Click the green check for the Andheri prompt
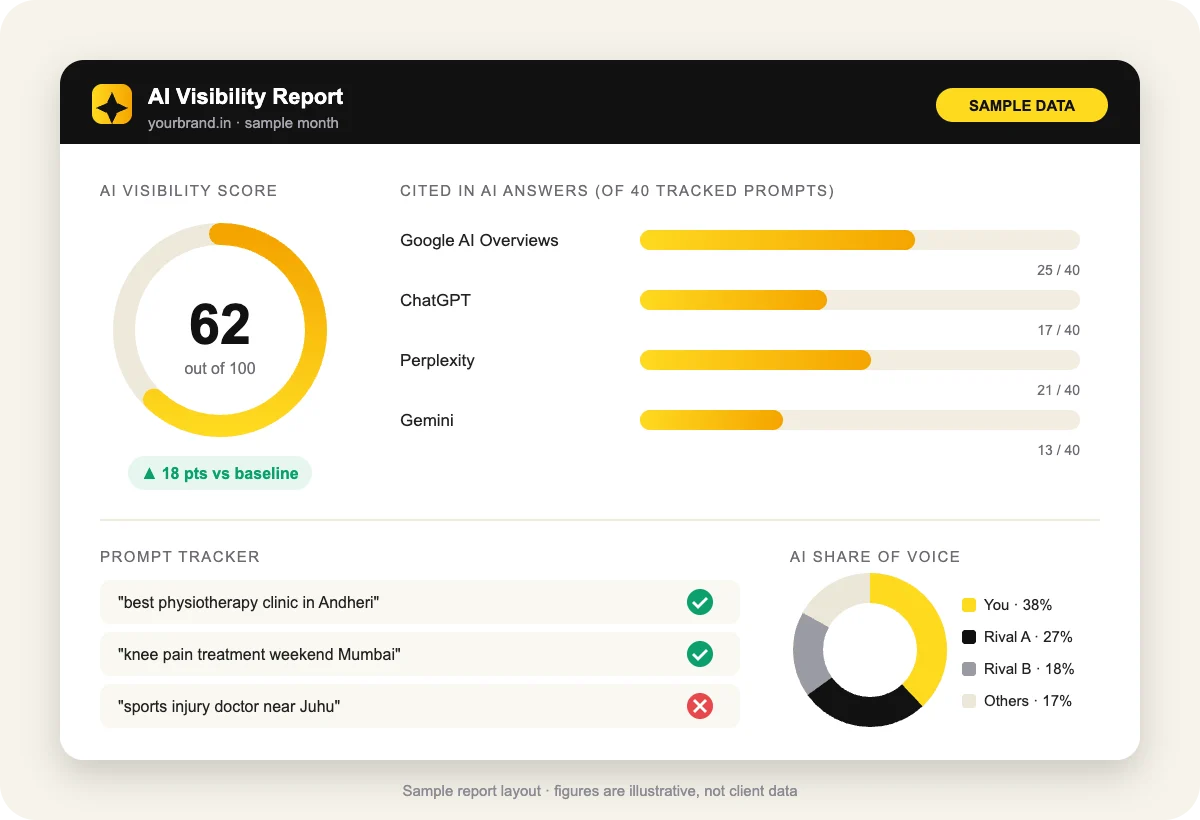1200x820 pixels. click(700, 602)
